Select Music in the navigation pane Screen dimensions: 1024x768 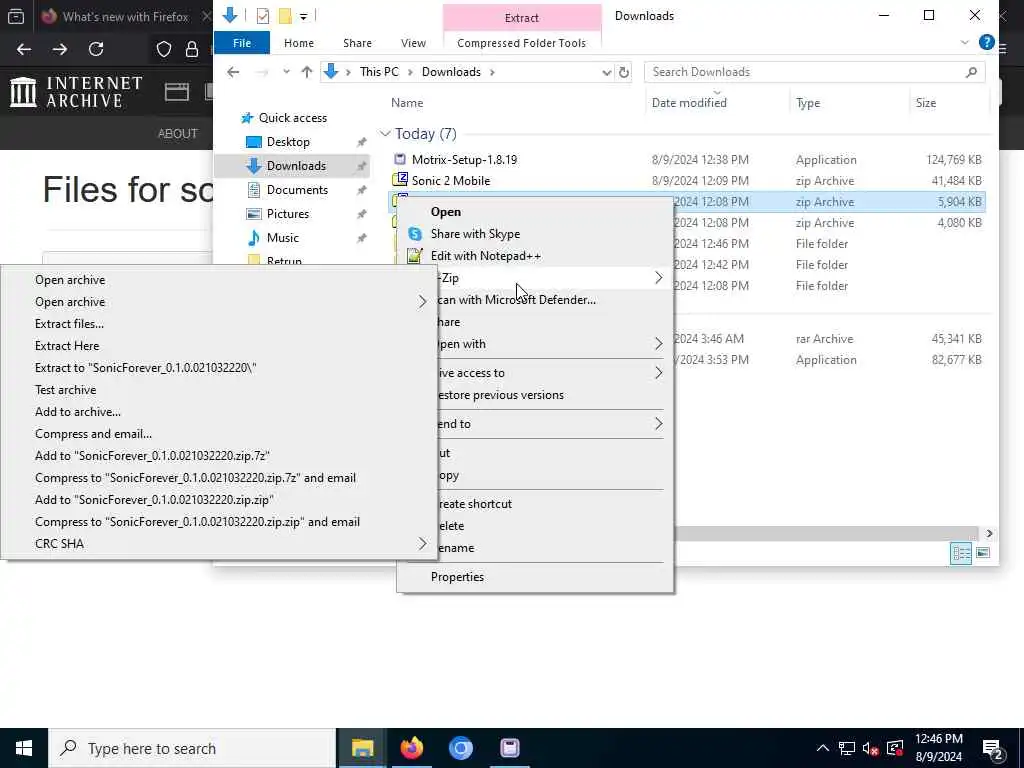[x=282, y=238]
